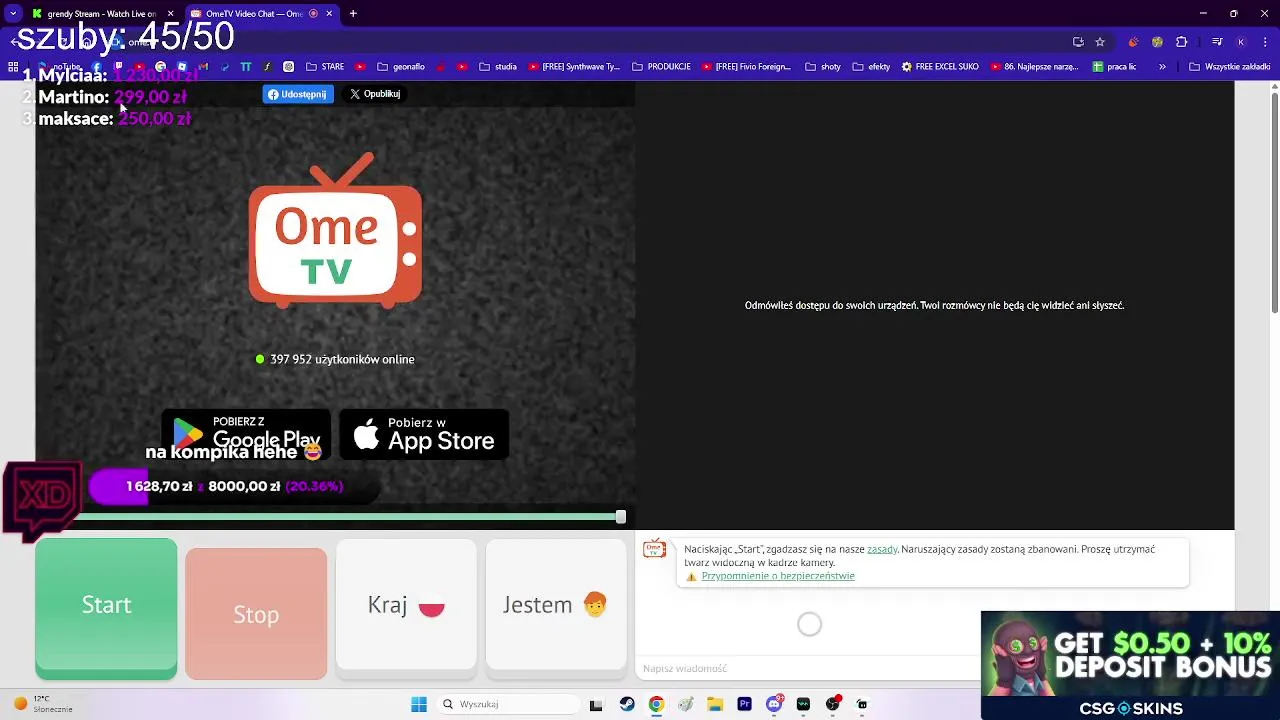Open FREE EXCEL SUKO bookmark
Screen dimensions: 1280x720
coord(940,67)
